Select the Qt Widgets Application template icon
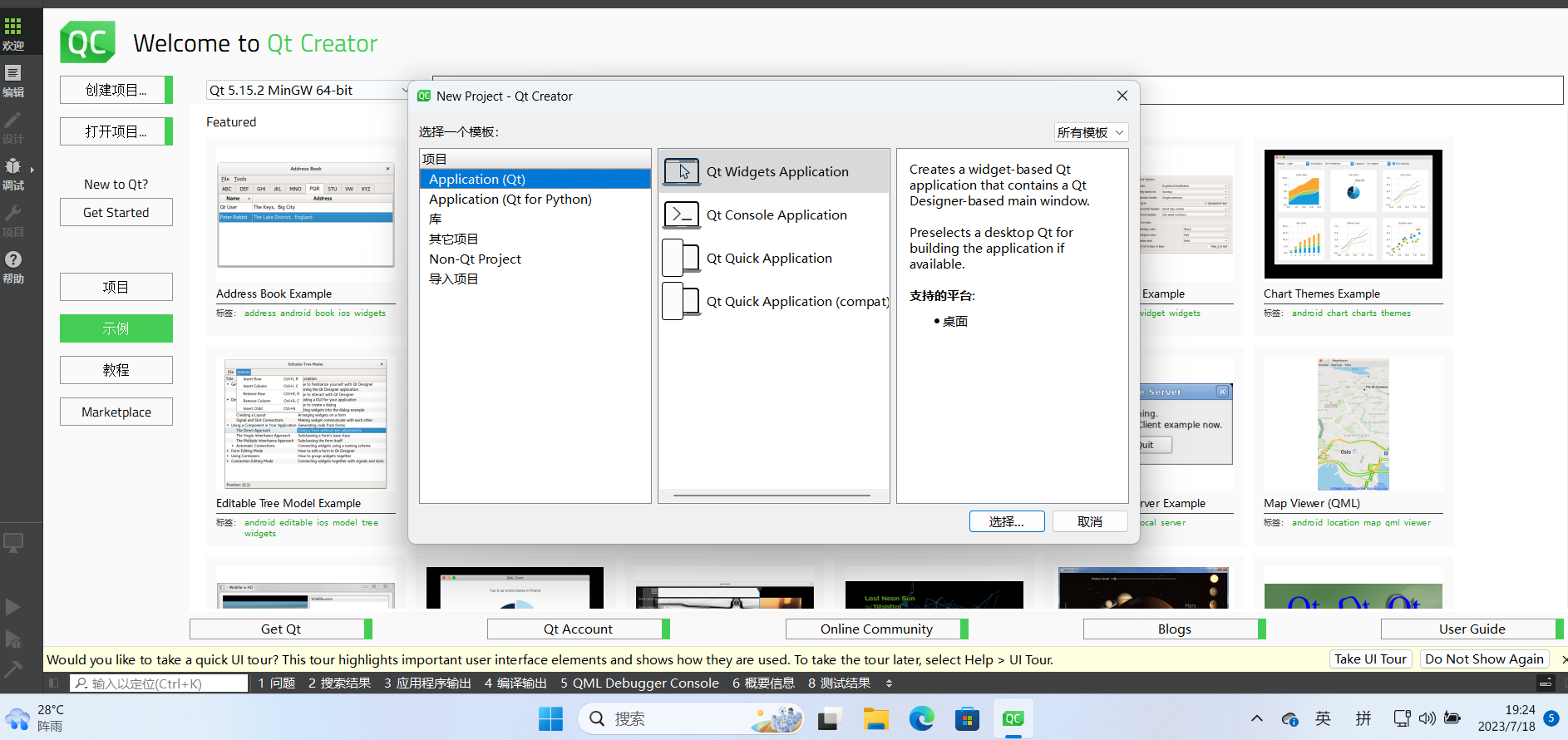The width and height of the screenshot is (1568, 740). 682,171
